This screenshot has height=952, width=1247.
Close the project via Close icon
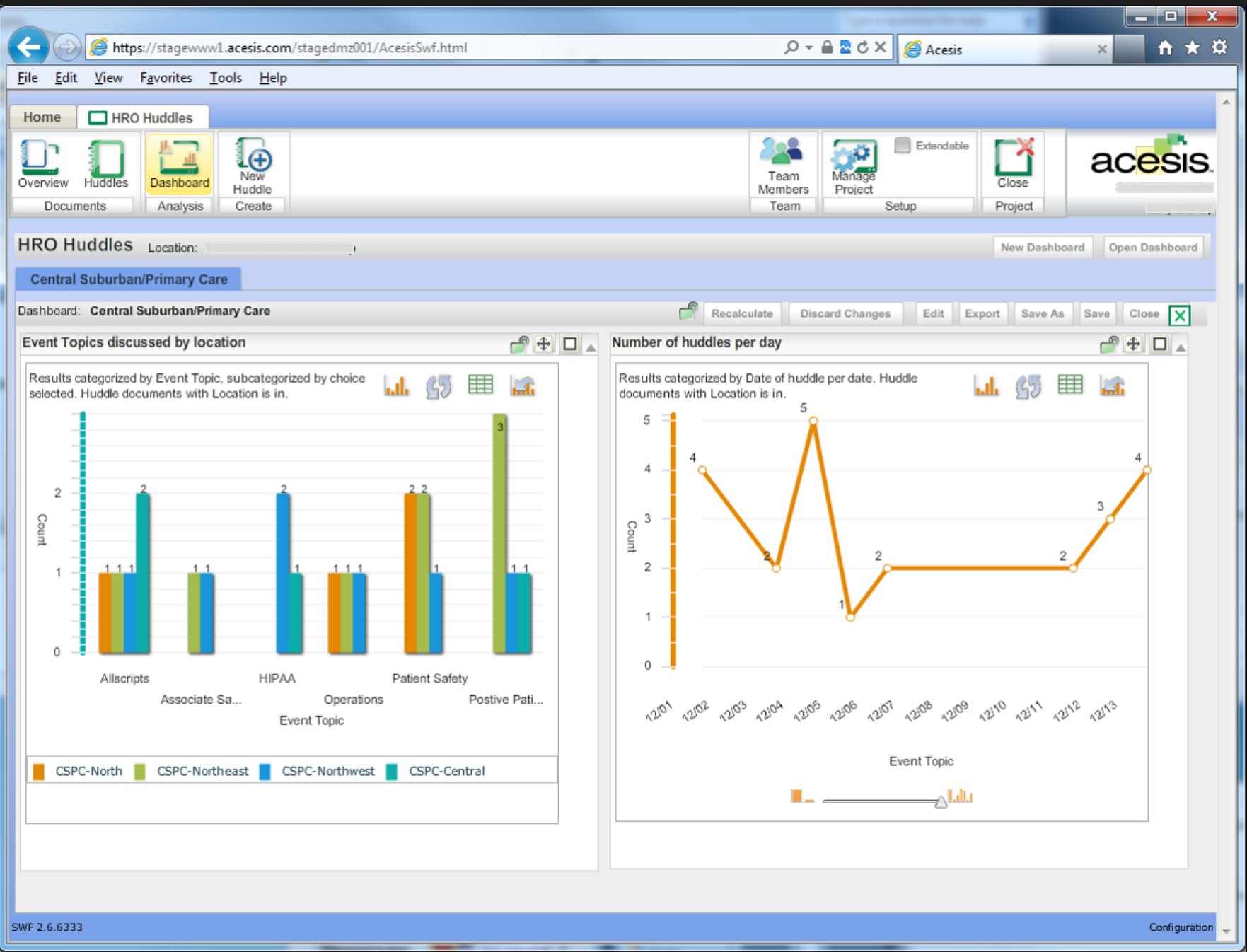click(x=1013, y=164)
